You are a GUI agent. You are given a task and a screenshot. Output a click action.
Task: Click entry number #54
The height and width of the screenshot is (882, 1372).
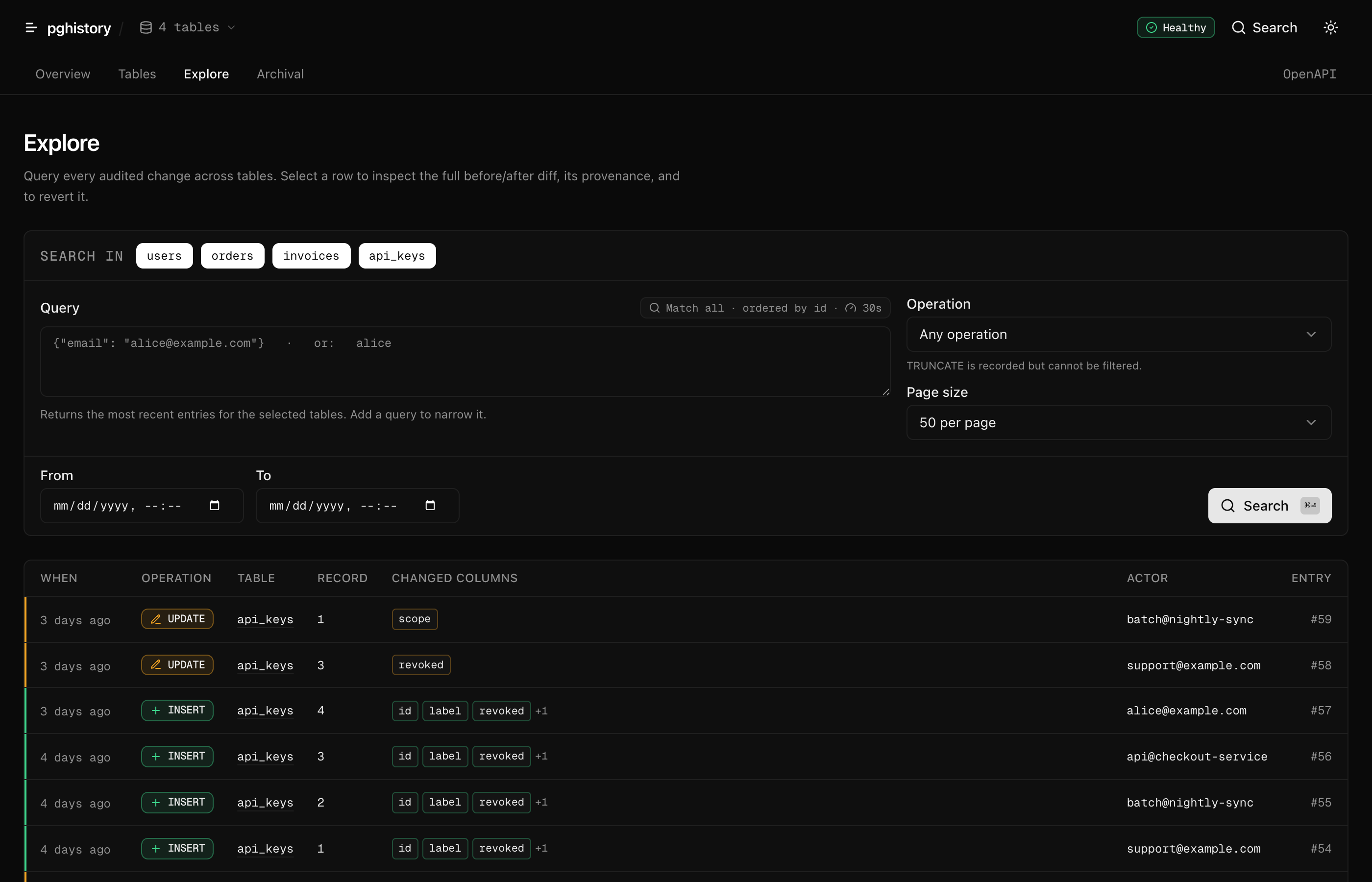pyautogui.click(x=1321, y=848)
